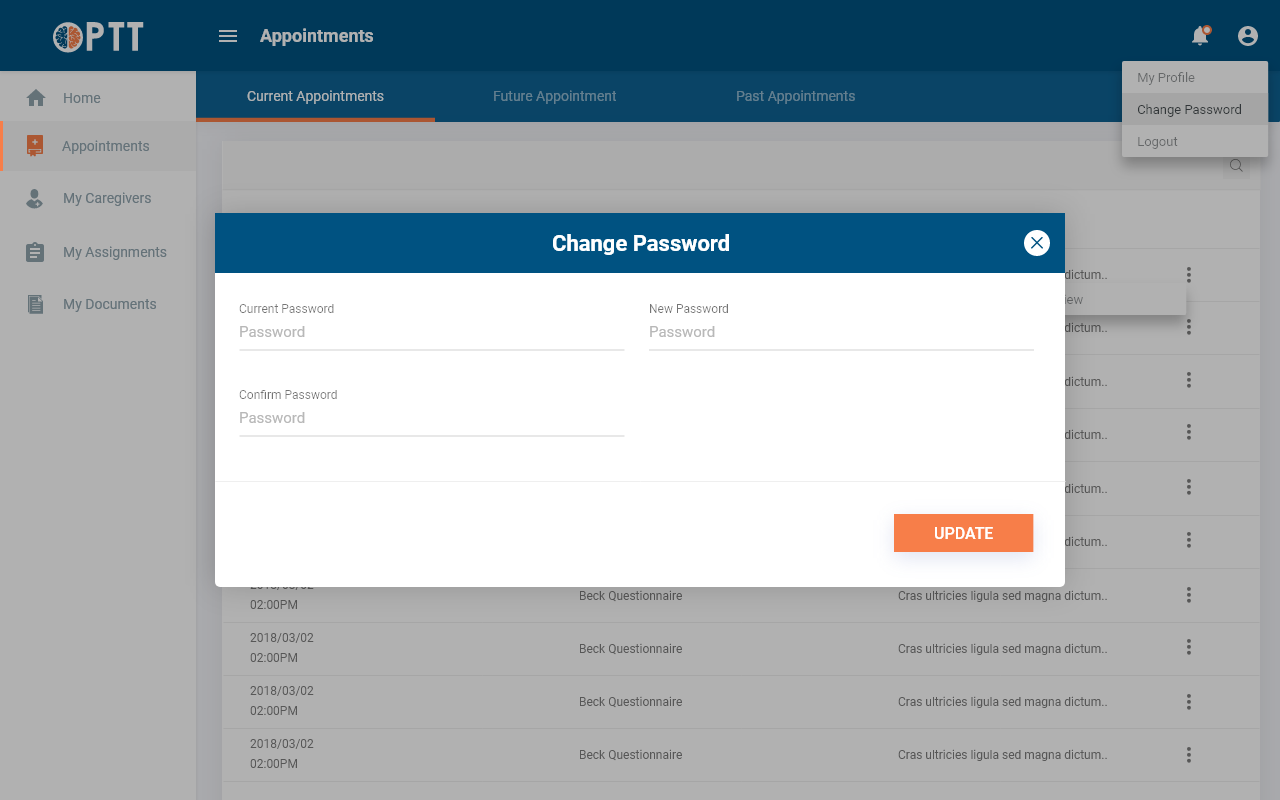The height and width of the screenshot is (800, 1280).
Task: Click the My Assignments clipboard icon
Action: point(35,252)
